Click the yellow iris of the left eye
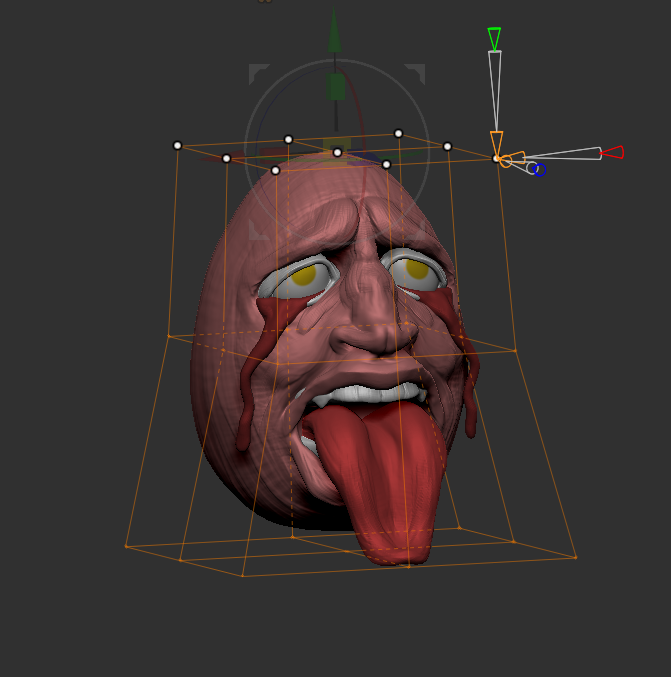 301,273
